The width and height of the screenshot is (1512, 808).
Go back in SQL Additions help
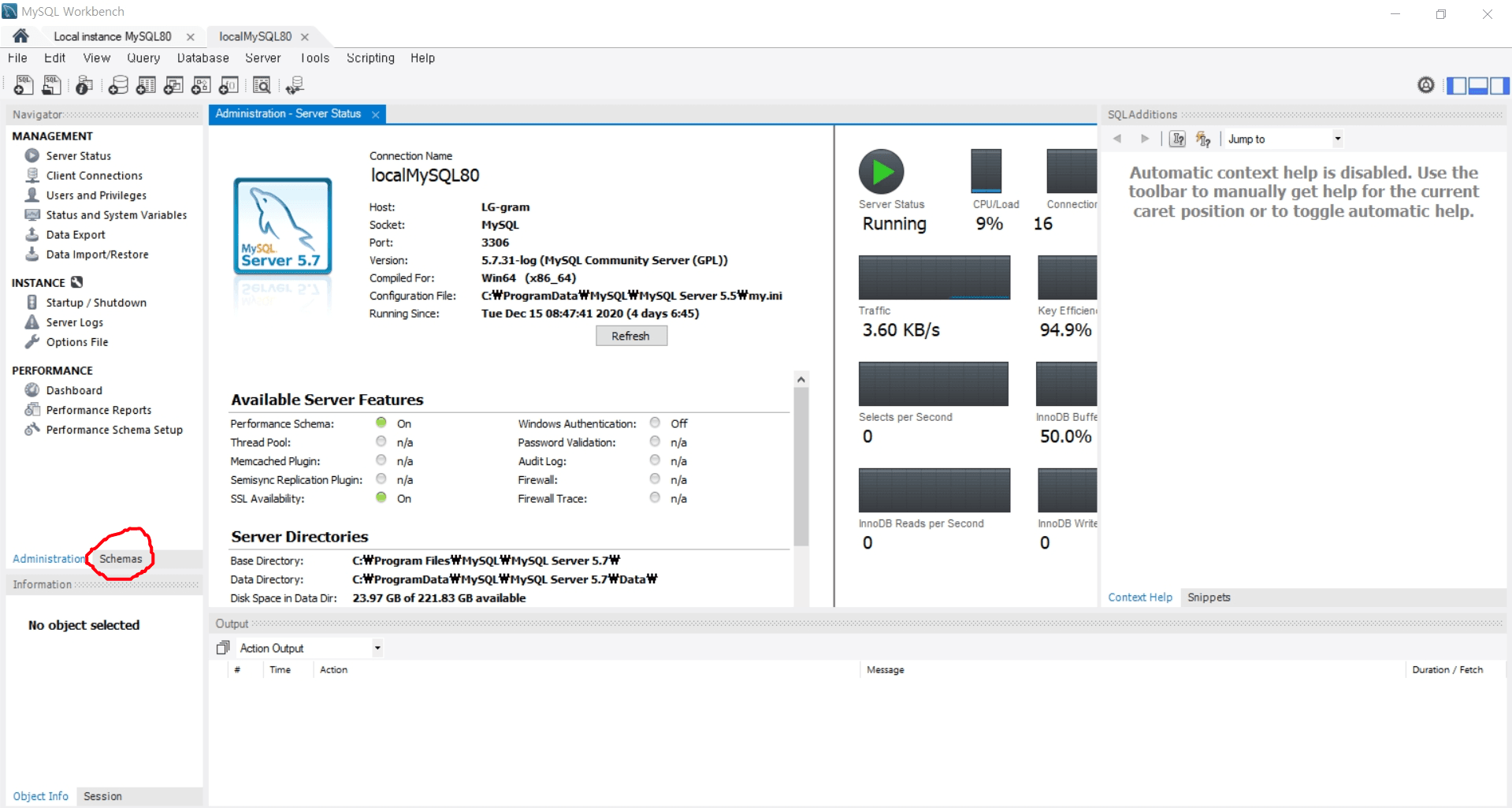click(1117, 139)
